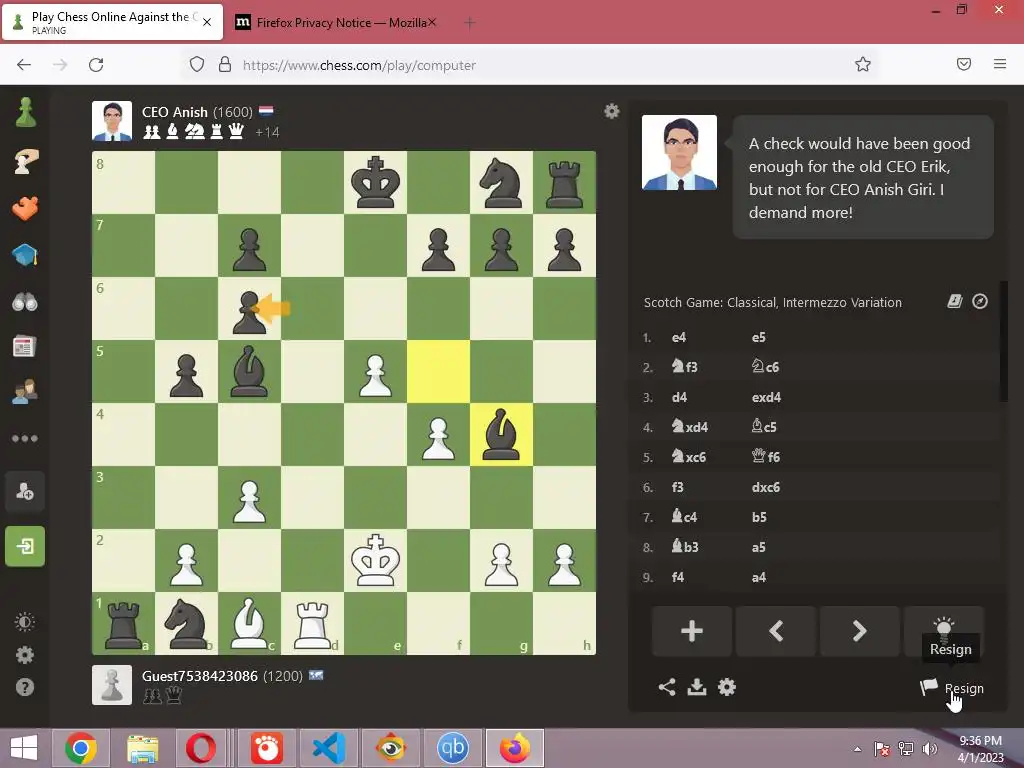
Task: Click the white king on e2
Action: pos(376,560)
